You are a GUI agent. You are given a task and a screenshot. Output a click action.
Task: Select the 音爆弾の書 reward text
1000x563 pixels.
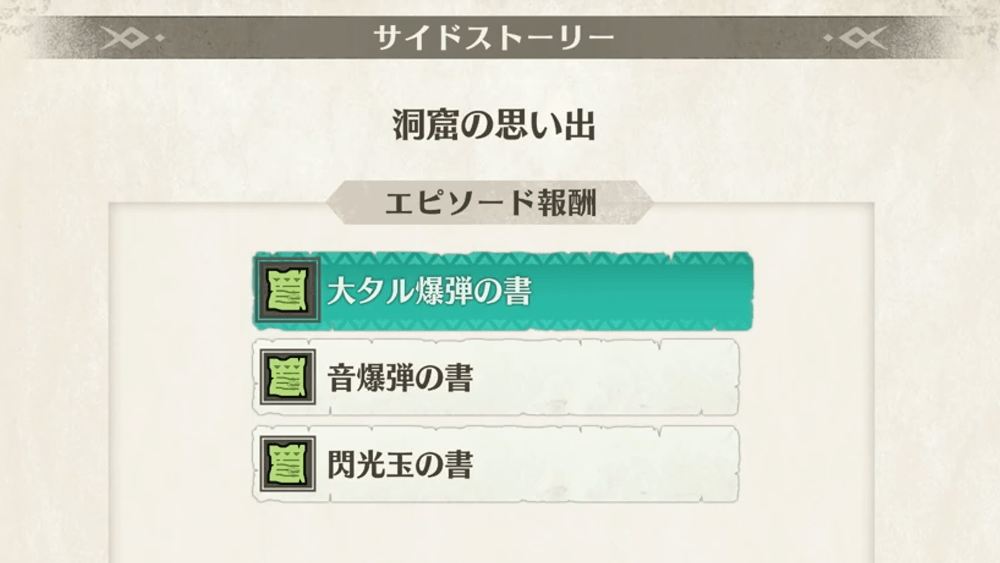(x=400, y=378)
